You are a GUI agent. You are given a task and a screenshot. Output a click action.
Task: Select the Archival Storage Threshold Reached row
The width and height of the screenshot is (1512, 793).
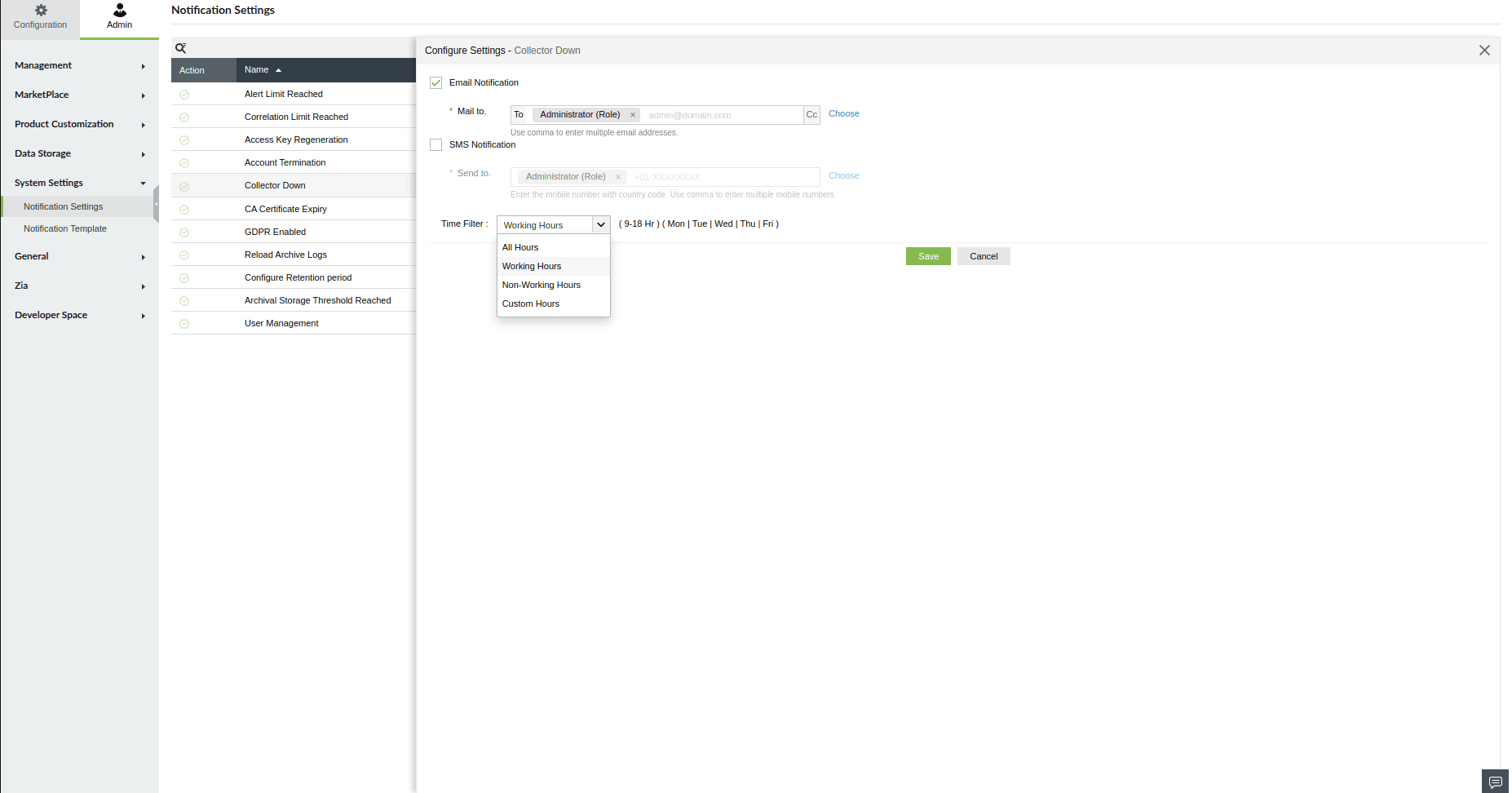point(294,300)
